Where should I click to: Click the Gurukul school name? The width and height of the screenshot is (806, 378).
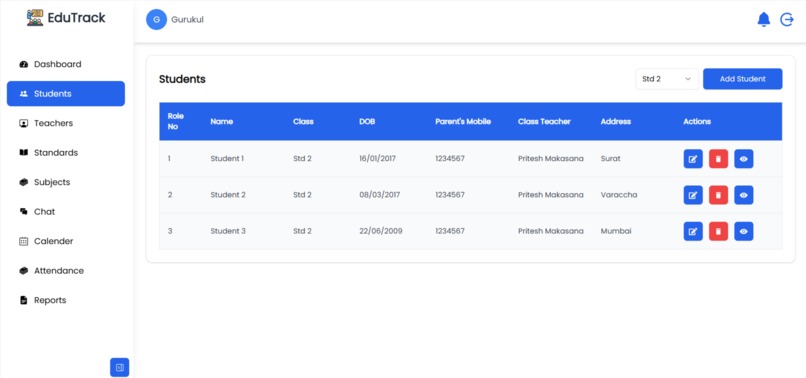coord(187,20)
